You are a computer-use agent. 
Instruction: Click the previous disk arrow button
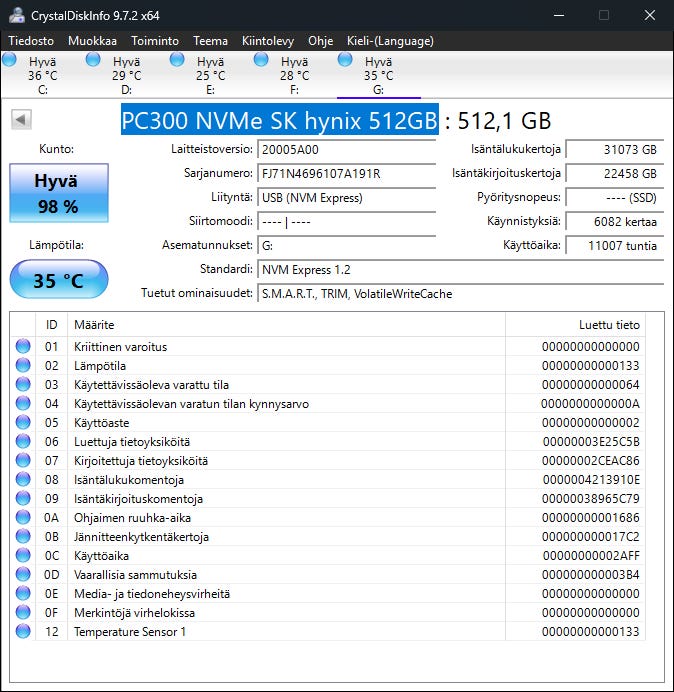[x=20, y=120]
